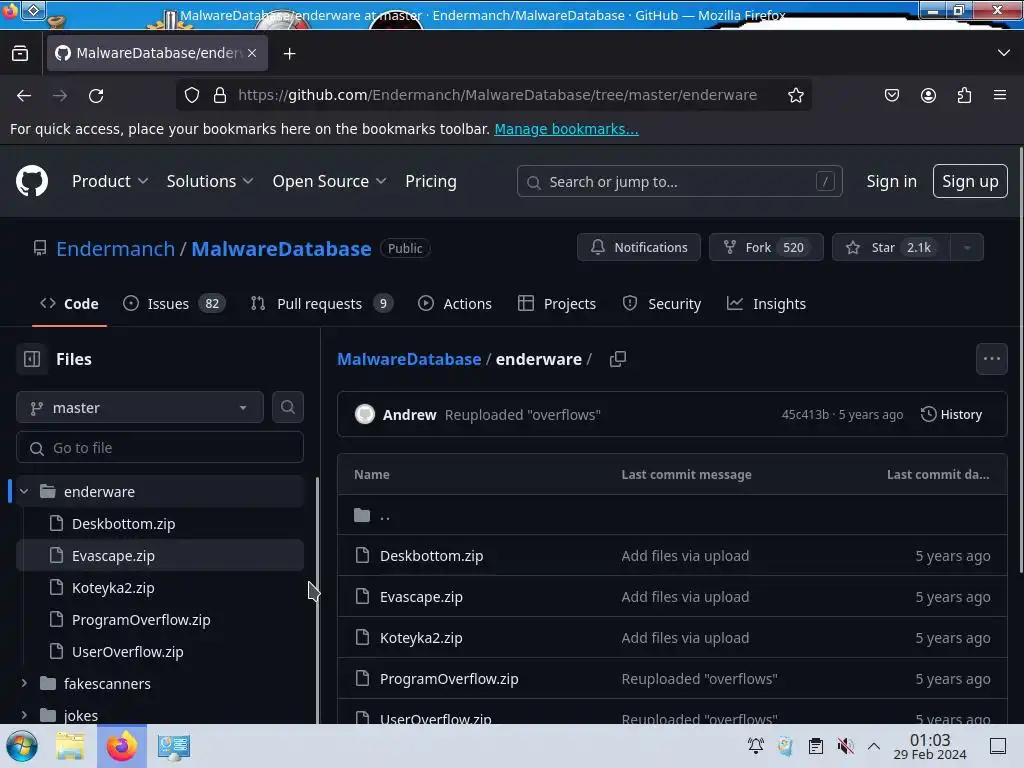Viewport: 1024px width, 768px height.
Task: Open the parent directory folder row
Action: [672, 515]
